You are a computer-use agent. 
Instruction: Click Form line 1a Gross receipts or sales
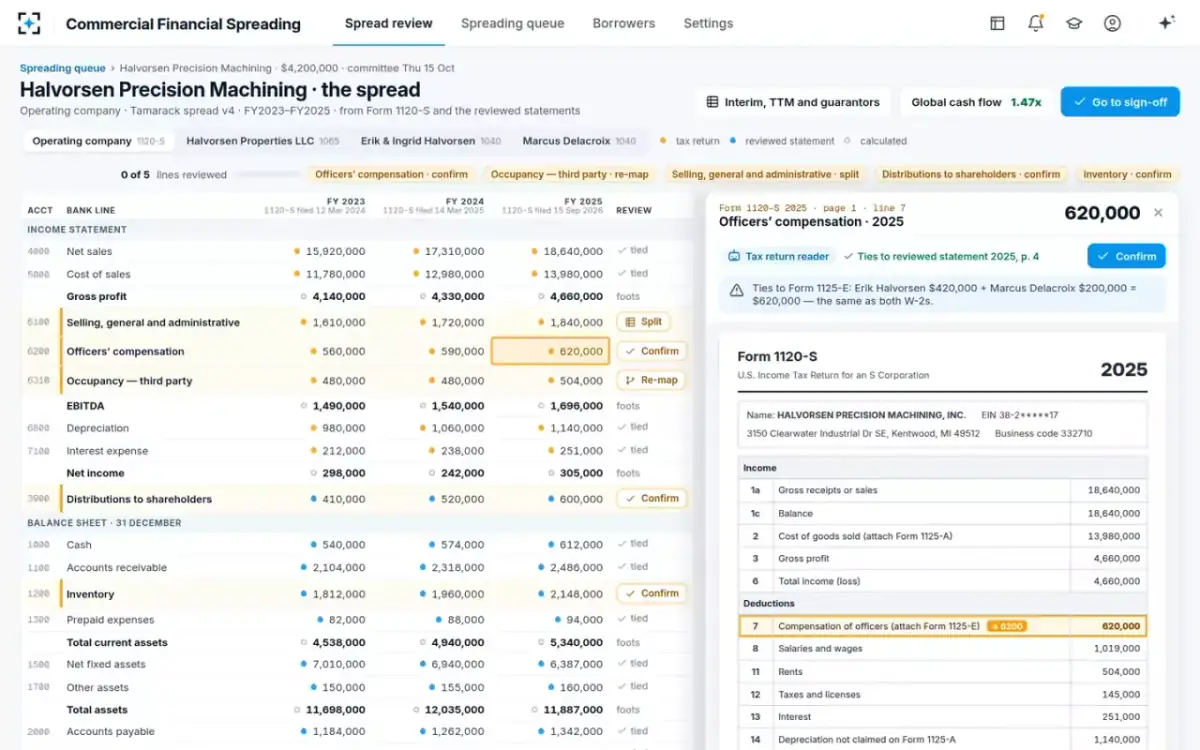point(943,490)
